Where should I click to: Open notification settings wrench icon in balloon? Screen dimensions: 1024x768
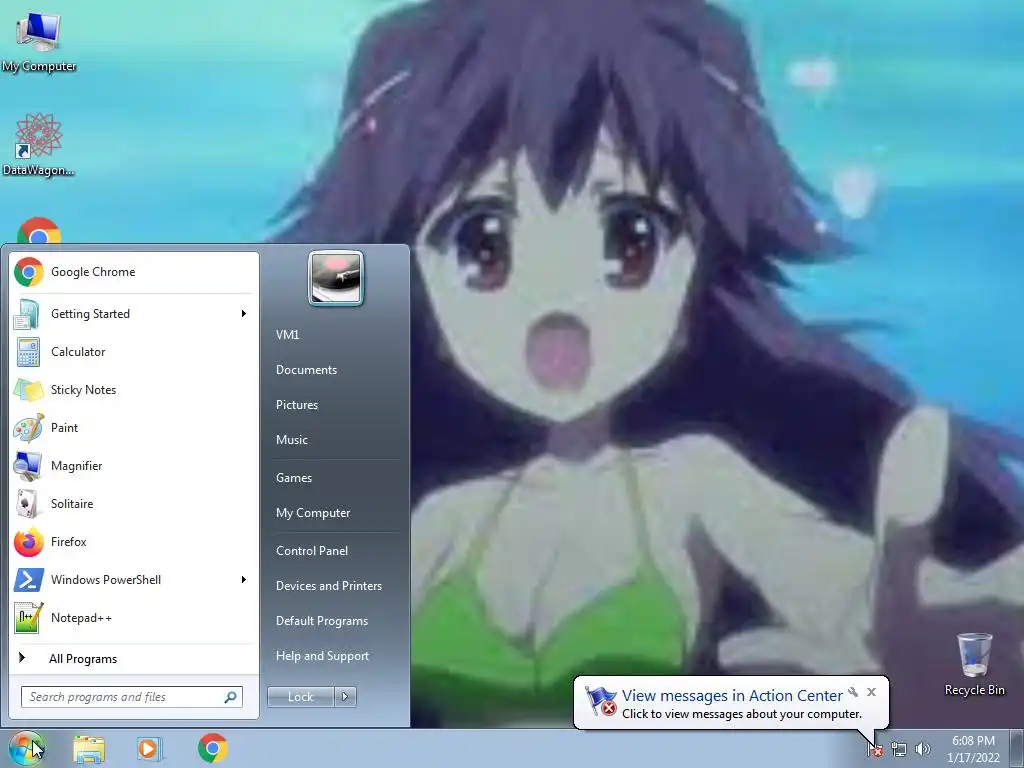853,692
